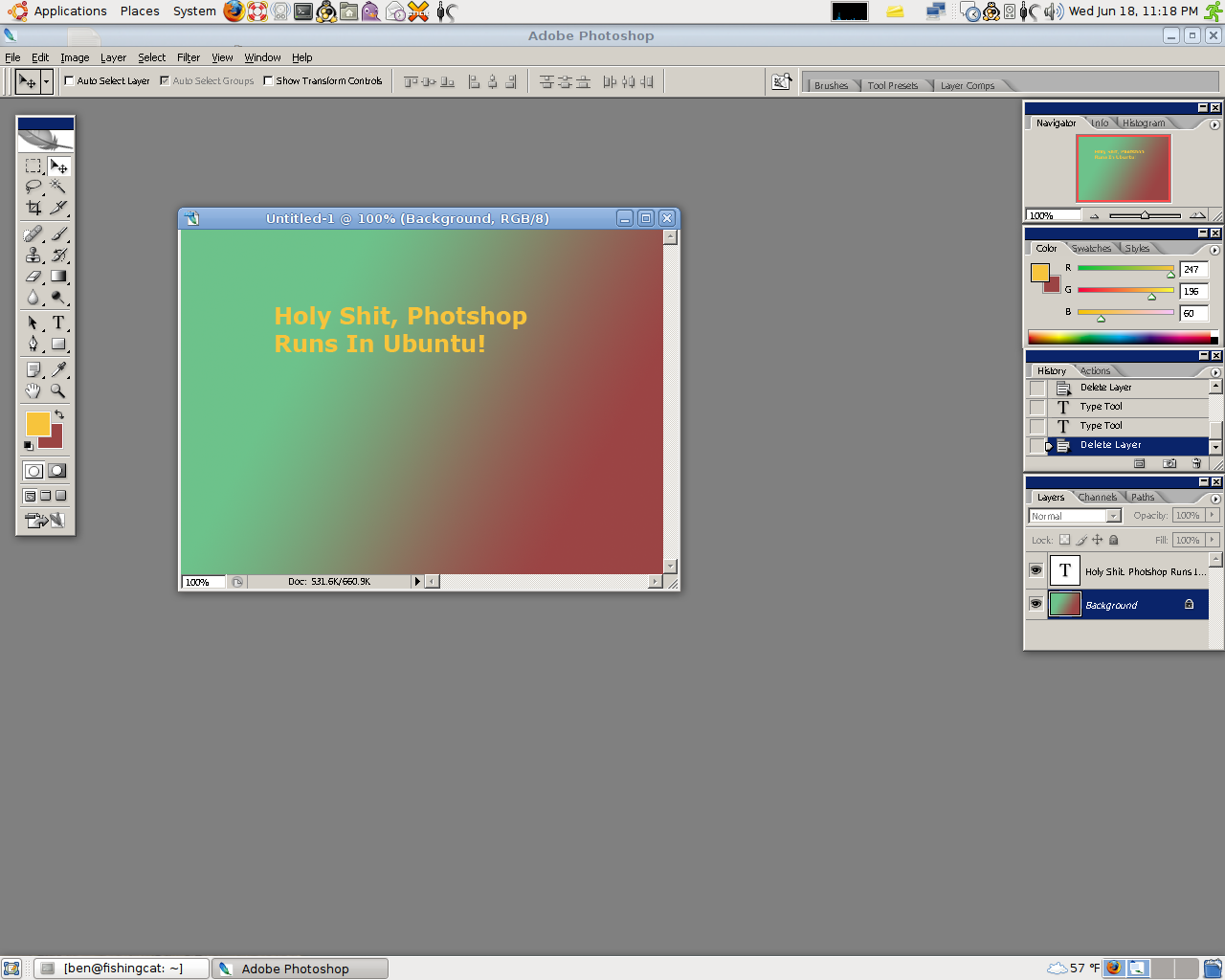Click the Adobe Photoshop taskbar button
Viewport: 1225px width, 980px height.
pyautogui.click(x=300, y=969)
